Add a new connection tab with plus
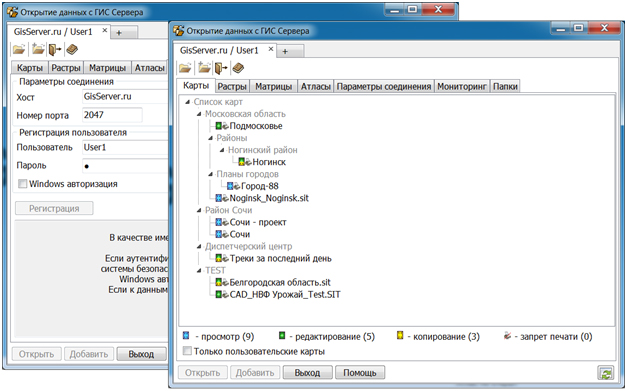Image resolution: width=627 pixels, height=391 pixels. [285, 51]
